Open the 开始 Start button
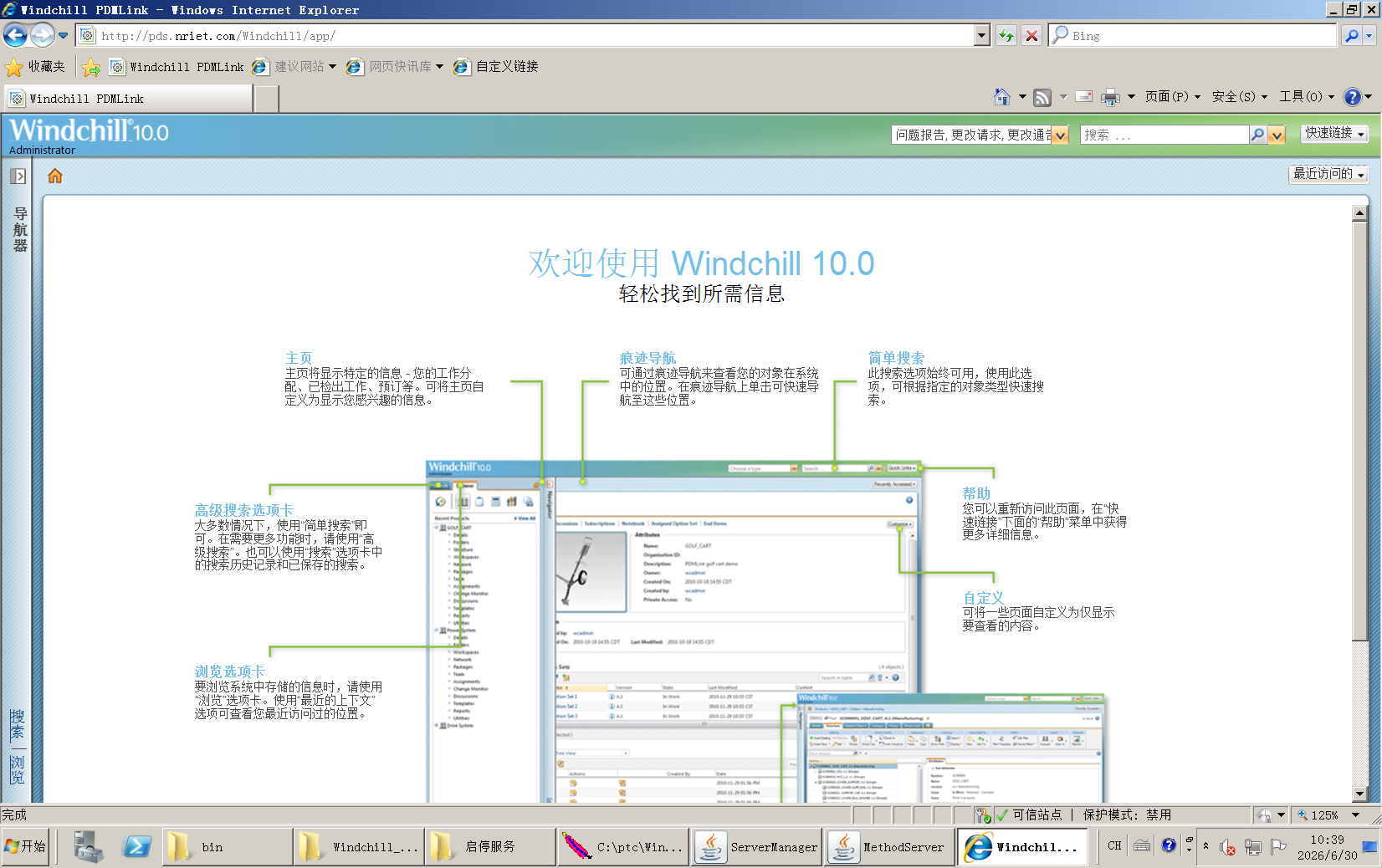 coord(25,846)
